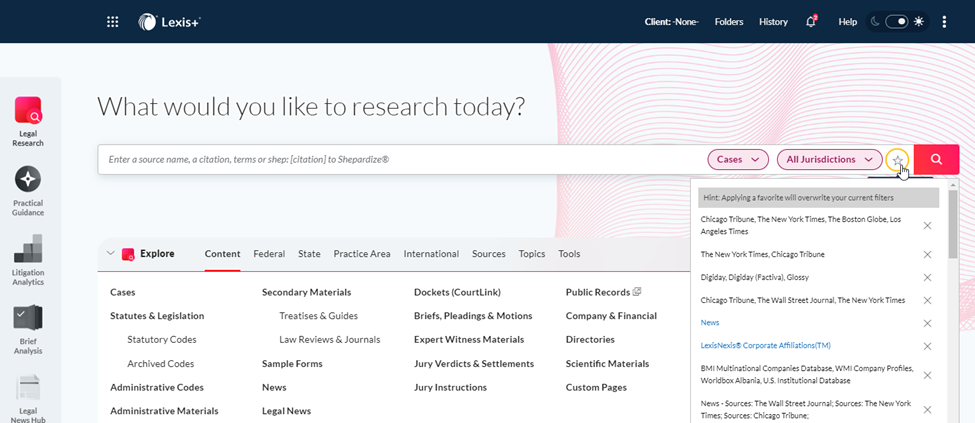
Task: Open the product switcher grid icon
Action: 113,22
